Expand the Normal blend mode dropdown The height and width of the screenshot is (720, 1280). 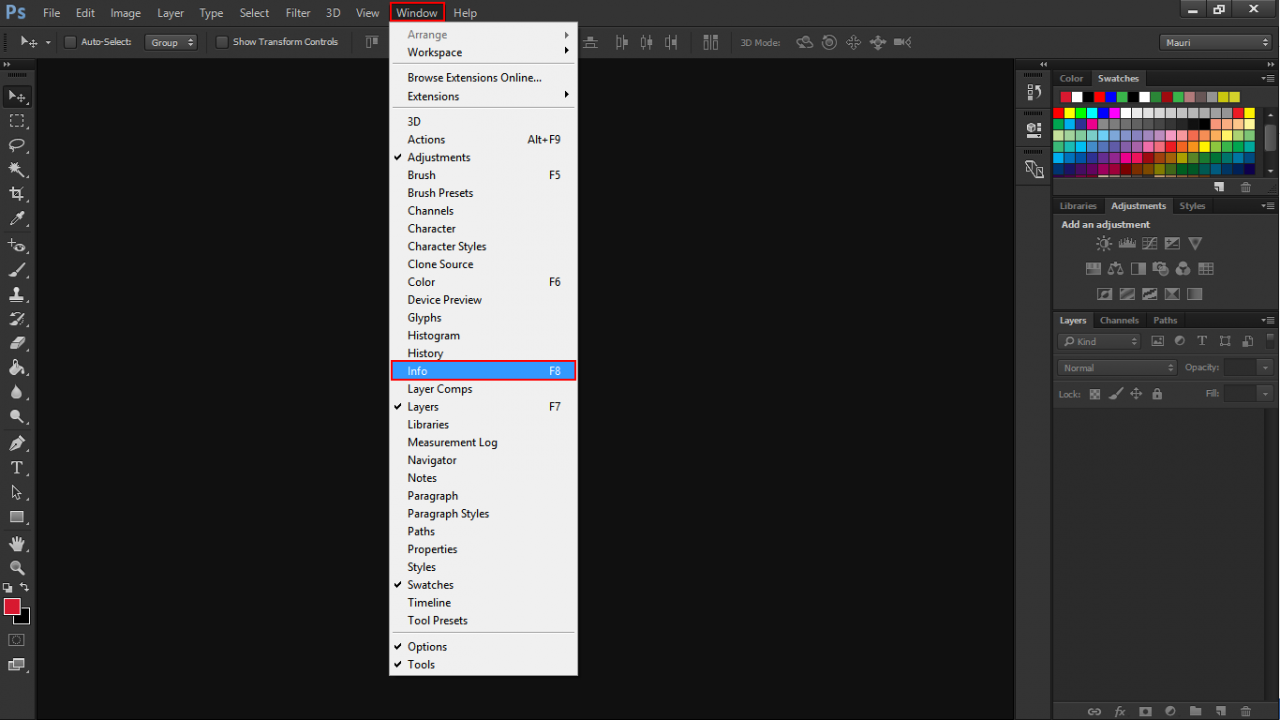(x=1118, y=368)
